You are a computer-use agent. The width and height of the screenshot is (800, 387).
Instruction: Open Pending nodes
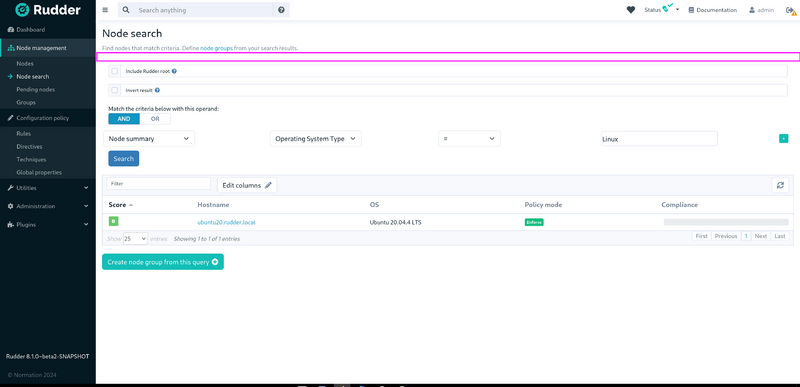tap(36, 90)
